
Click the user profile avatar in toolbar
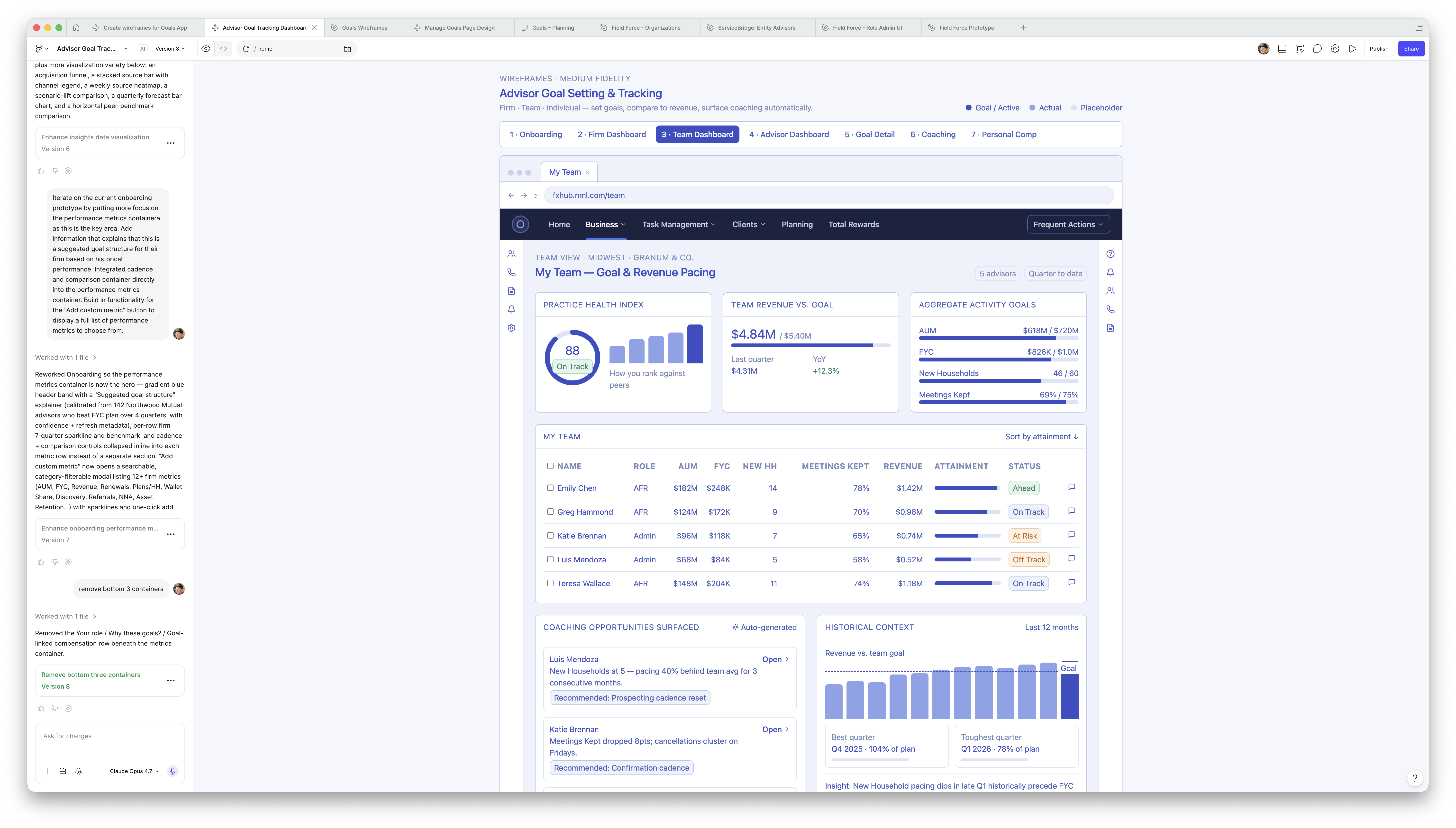click(x=1263, y=48)
